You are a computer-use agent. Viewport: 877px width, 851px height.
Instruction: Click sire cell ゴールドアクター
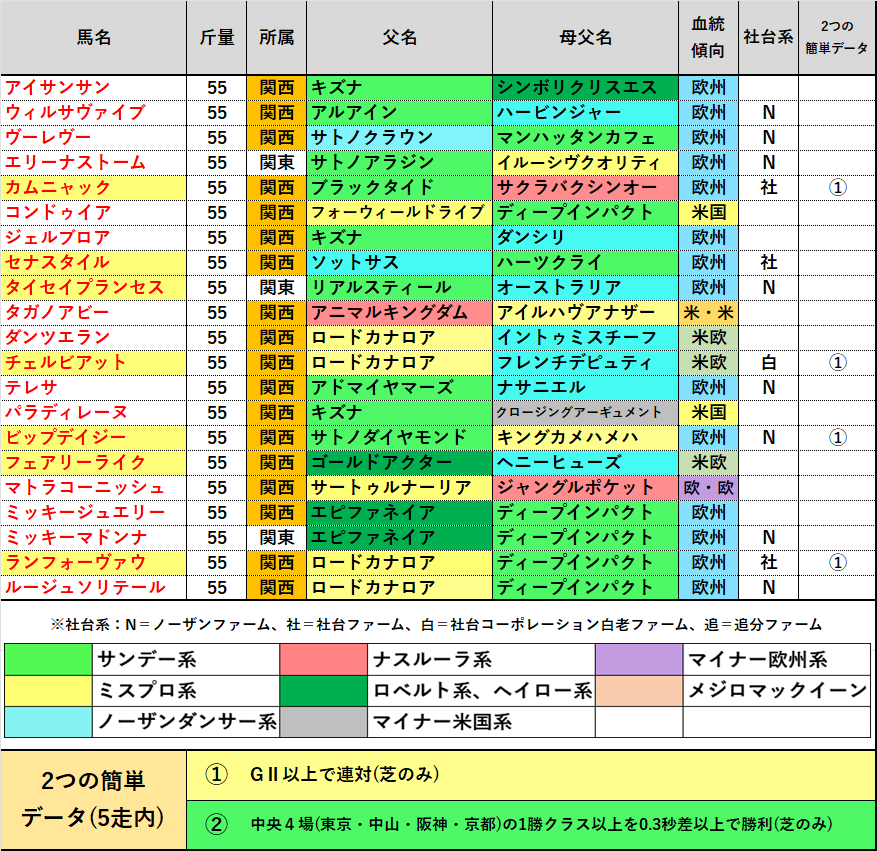coord(399,463)
